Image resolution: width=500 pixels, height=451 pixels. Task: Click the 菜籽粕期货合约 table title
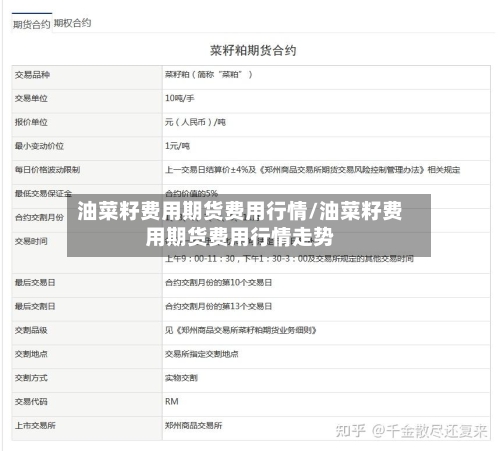click(x=253, y=50)
